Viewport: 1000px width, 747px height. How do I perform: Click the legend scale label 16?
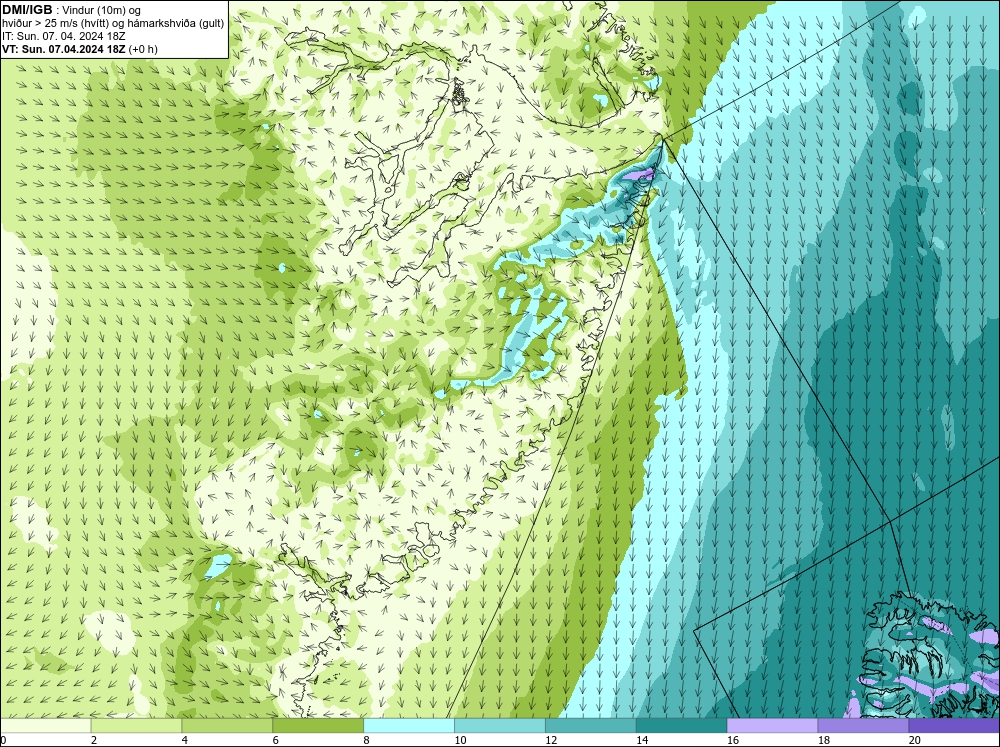tap(733, 740)
